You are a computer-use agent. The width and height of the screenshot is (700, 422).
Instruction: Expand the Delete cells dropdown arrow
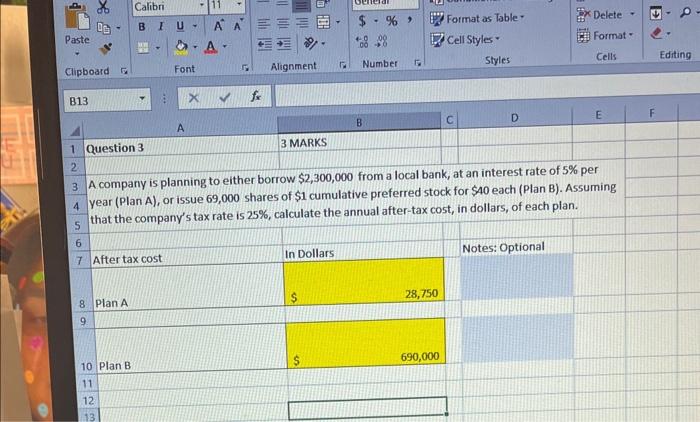tap(632, 14)
